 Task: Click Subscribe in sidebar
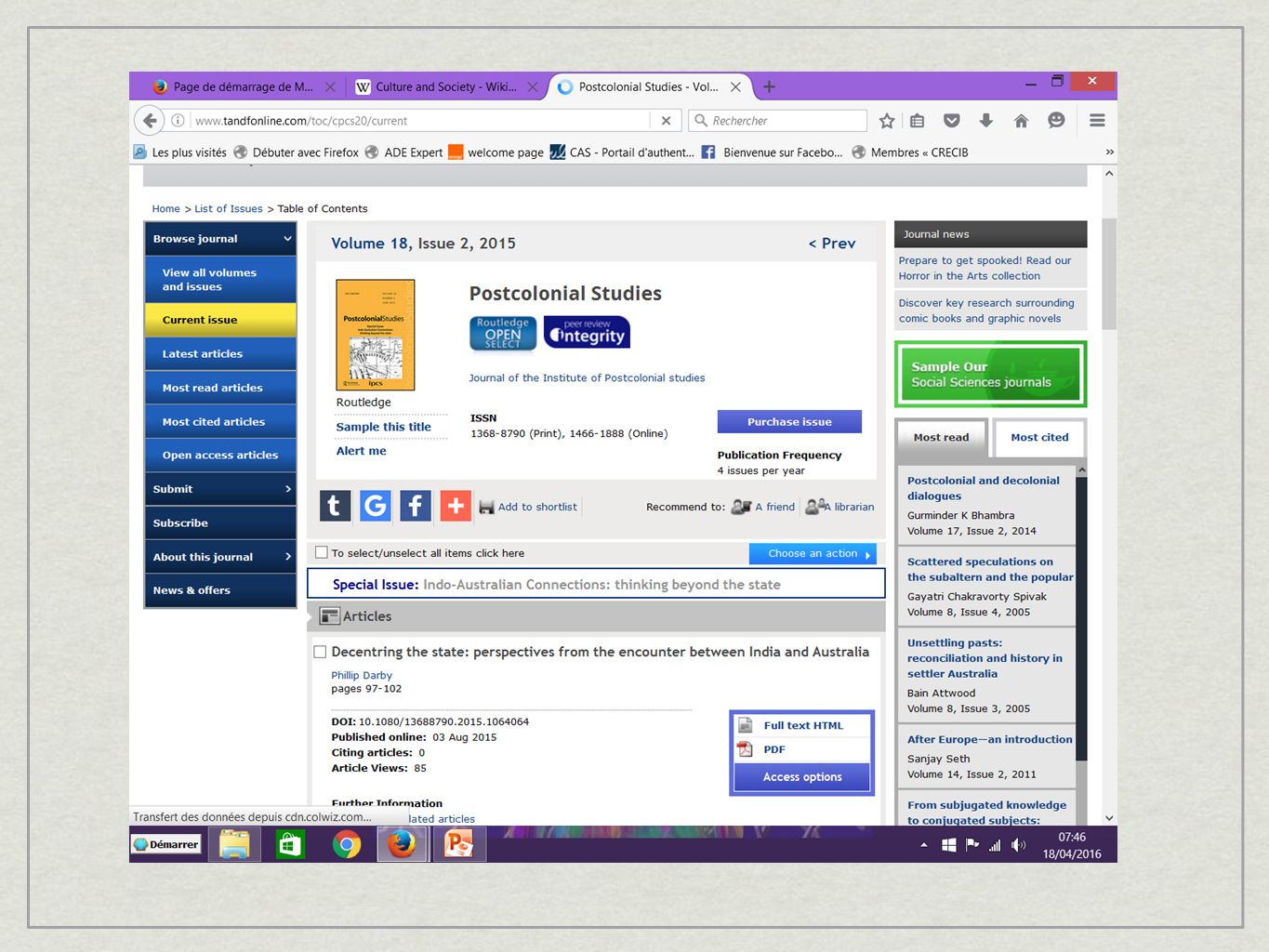point(220,523)
